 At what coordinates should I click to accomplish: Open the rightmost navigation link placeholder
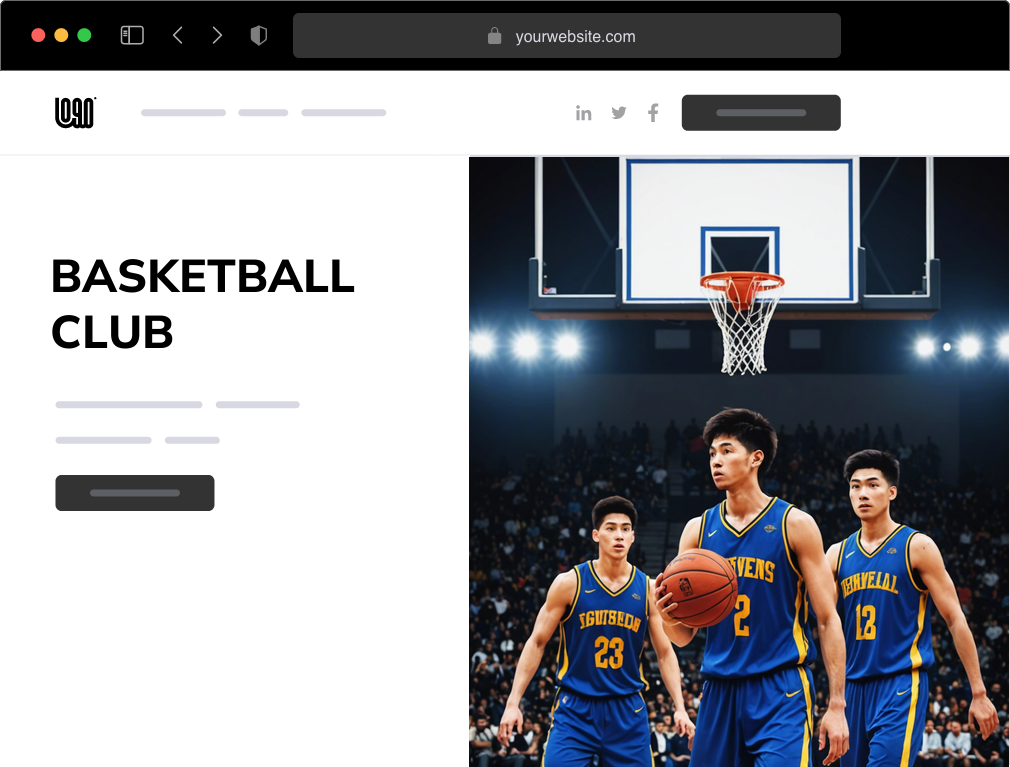pyautogui.click(x=344, y=112)
